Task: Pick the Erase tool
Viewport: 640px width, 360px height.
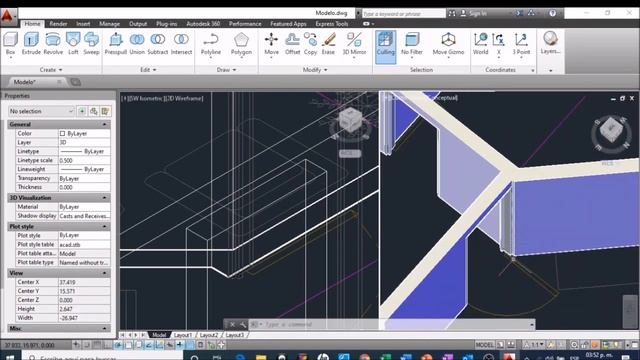Action: (328, 44)
